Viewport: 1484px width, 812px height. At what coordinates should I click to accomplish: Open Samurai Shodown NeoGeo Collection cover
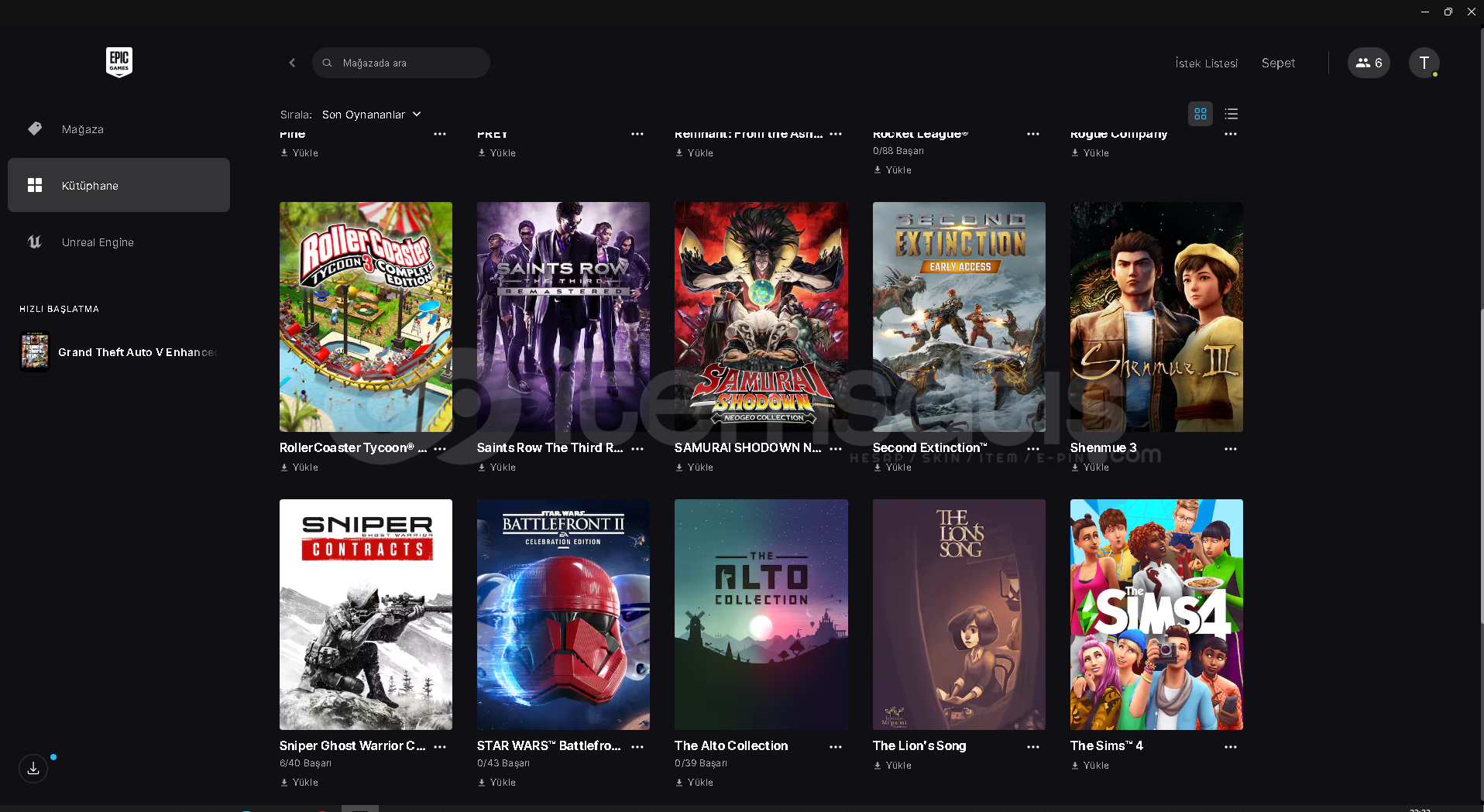[761, 317]
